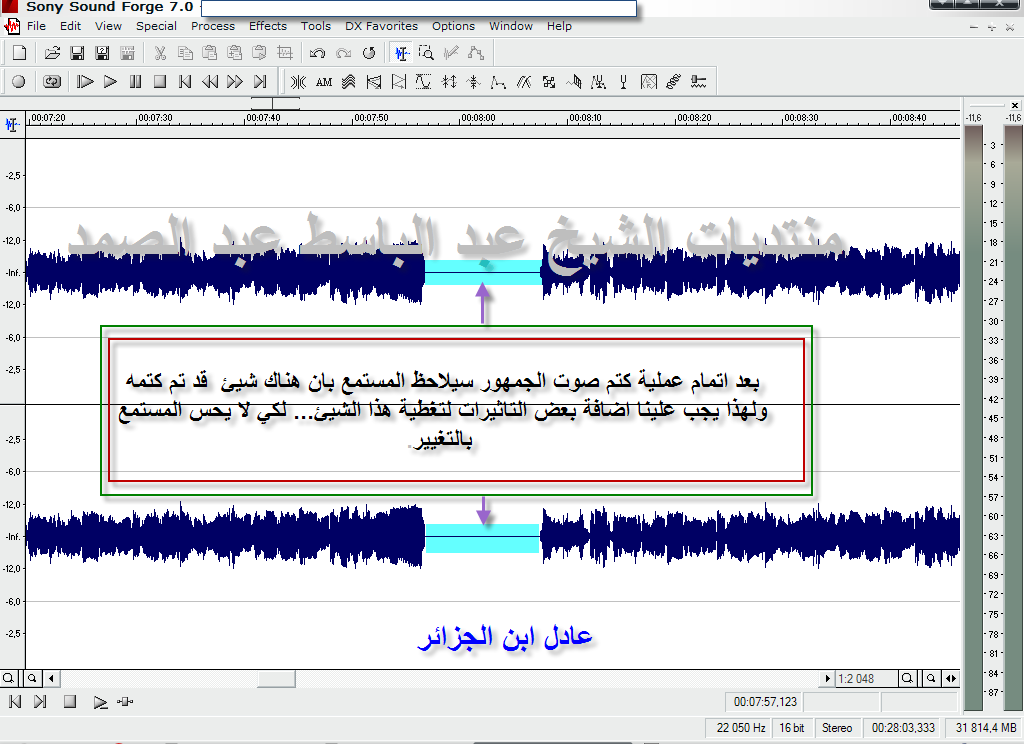Click the horizontal scrollbar left arrow

pos(51,679)
